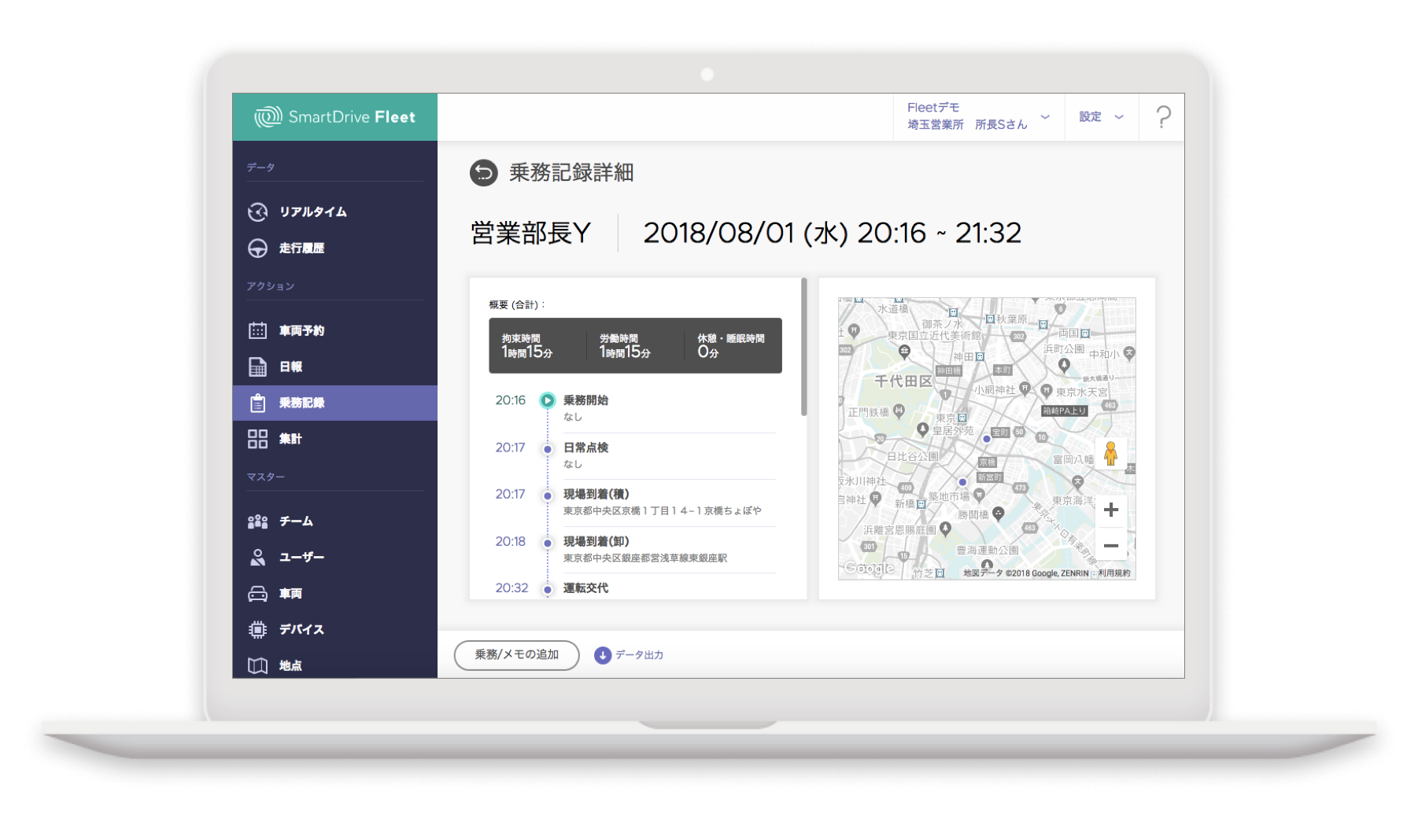
Task: Click the ユーザー person icon
Action: point(258,558)
